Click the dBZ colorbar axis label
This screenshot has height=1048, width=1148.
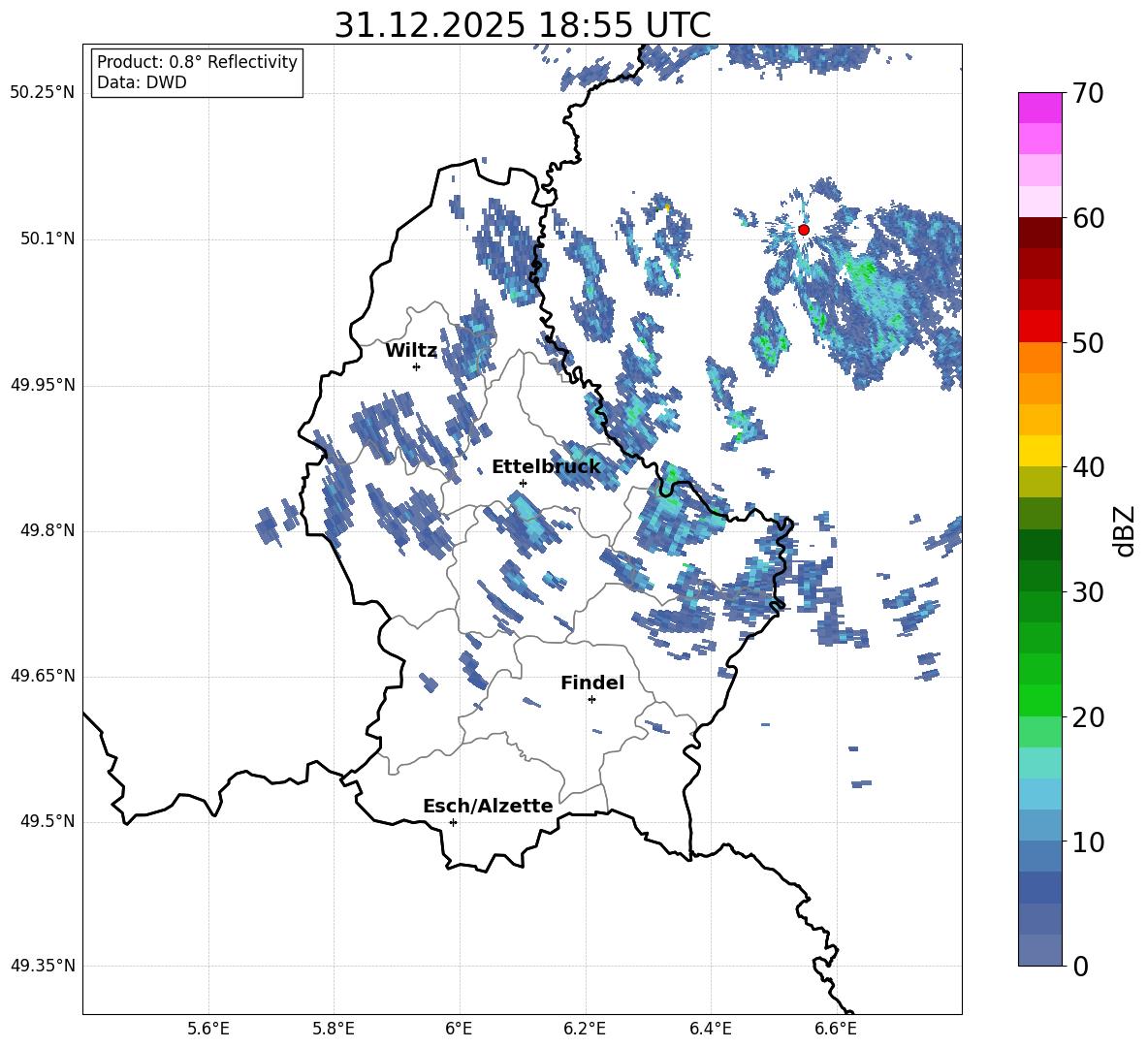[x=1126, y=530]
